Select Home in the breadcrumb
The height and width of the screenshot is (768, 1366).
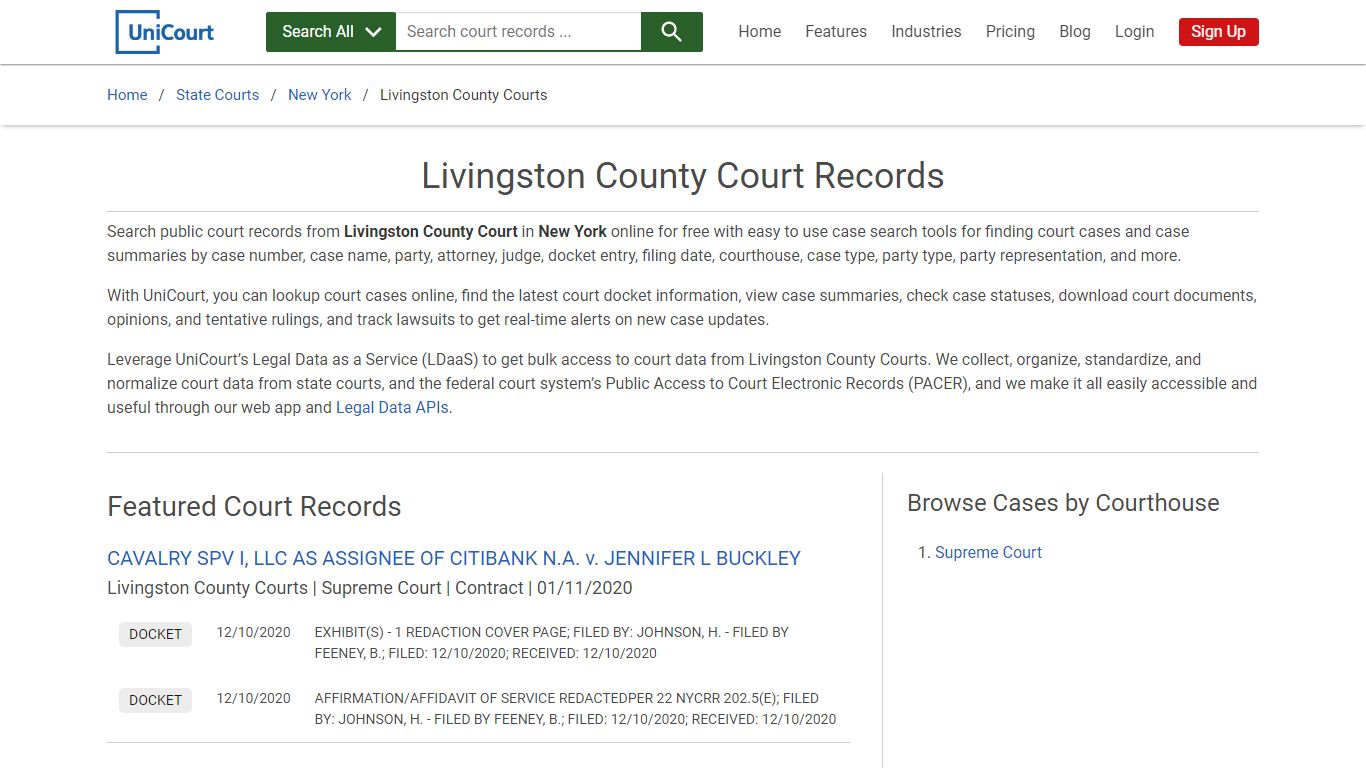(127, 95)
